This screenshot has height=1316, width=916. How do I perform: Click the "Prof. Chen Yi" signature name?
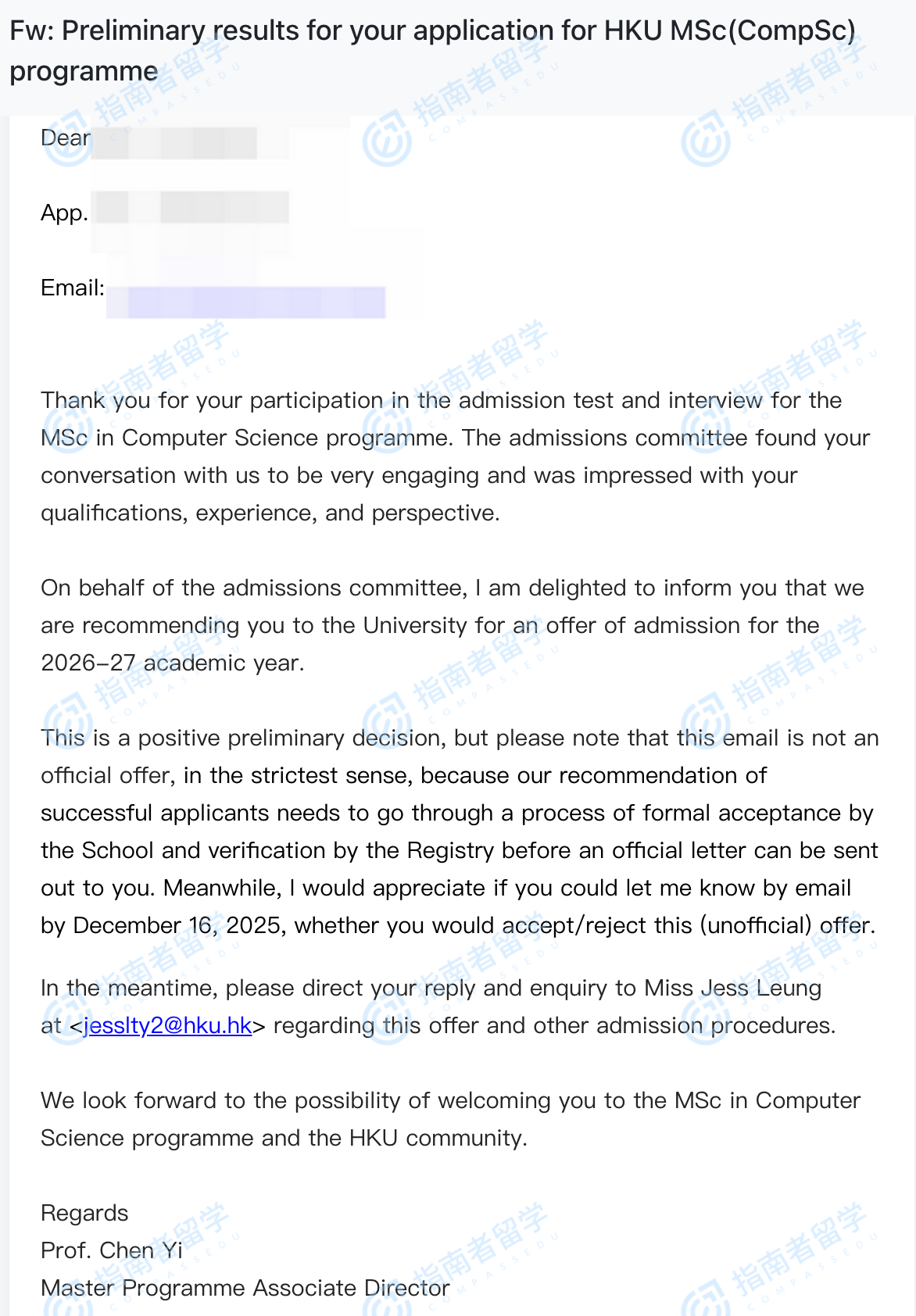(112, 1250)
